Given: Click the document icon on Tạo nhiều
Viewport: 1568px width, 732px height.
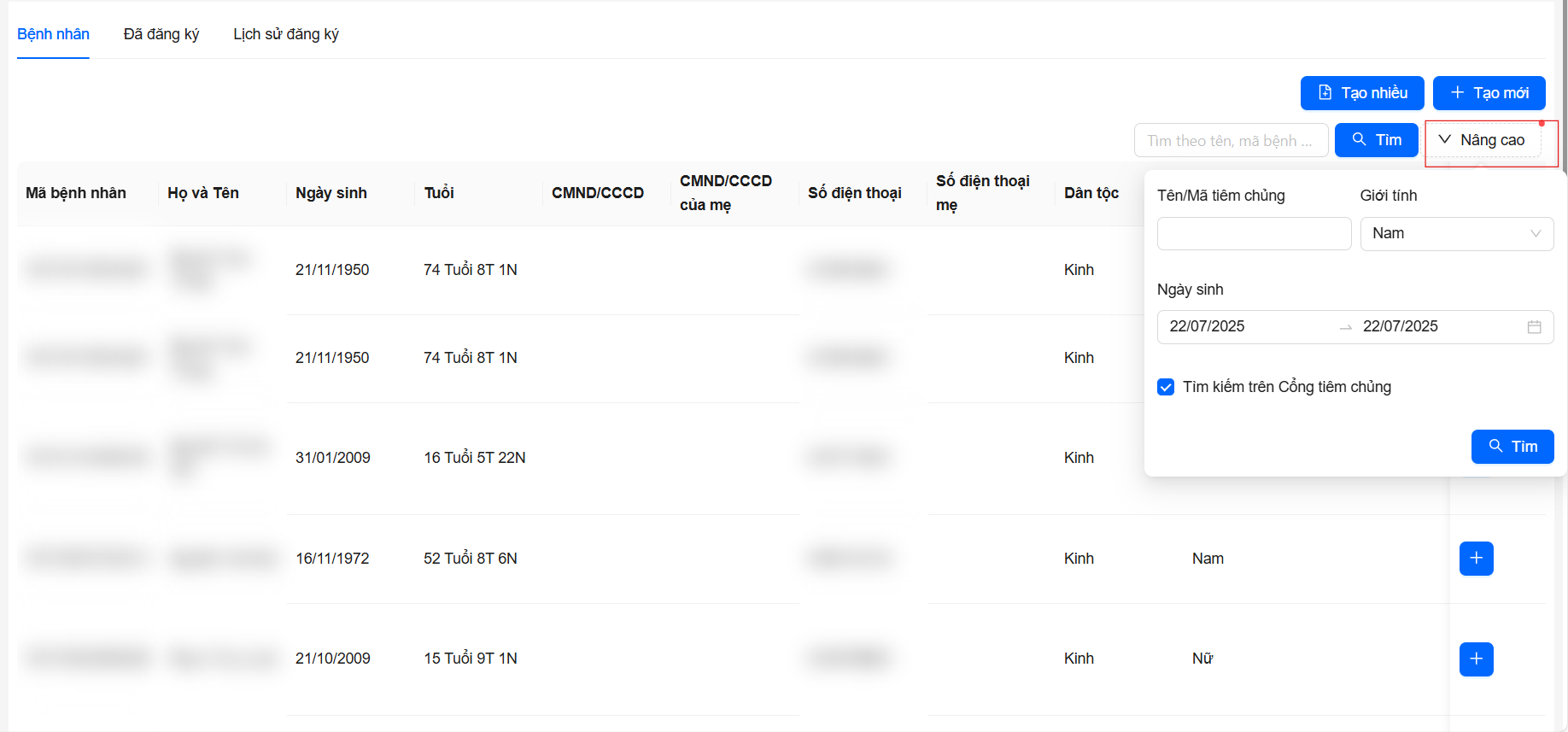Looking at the screenshot, I should pos(1325,92).
